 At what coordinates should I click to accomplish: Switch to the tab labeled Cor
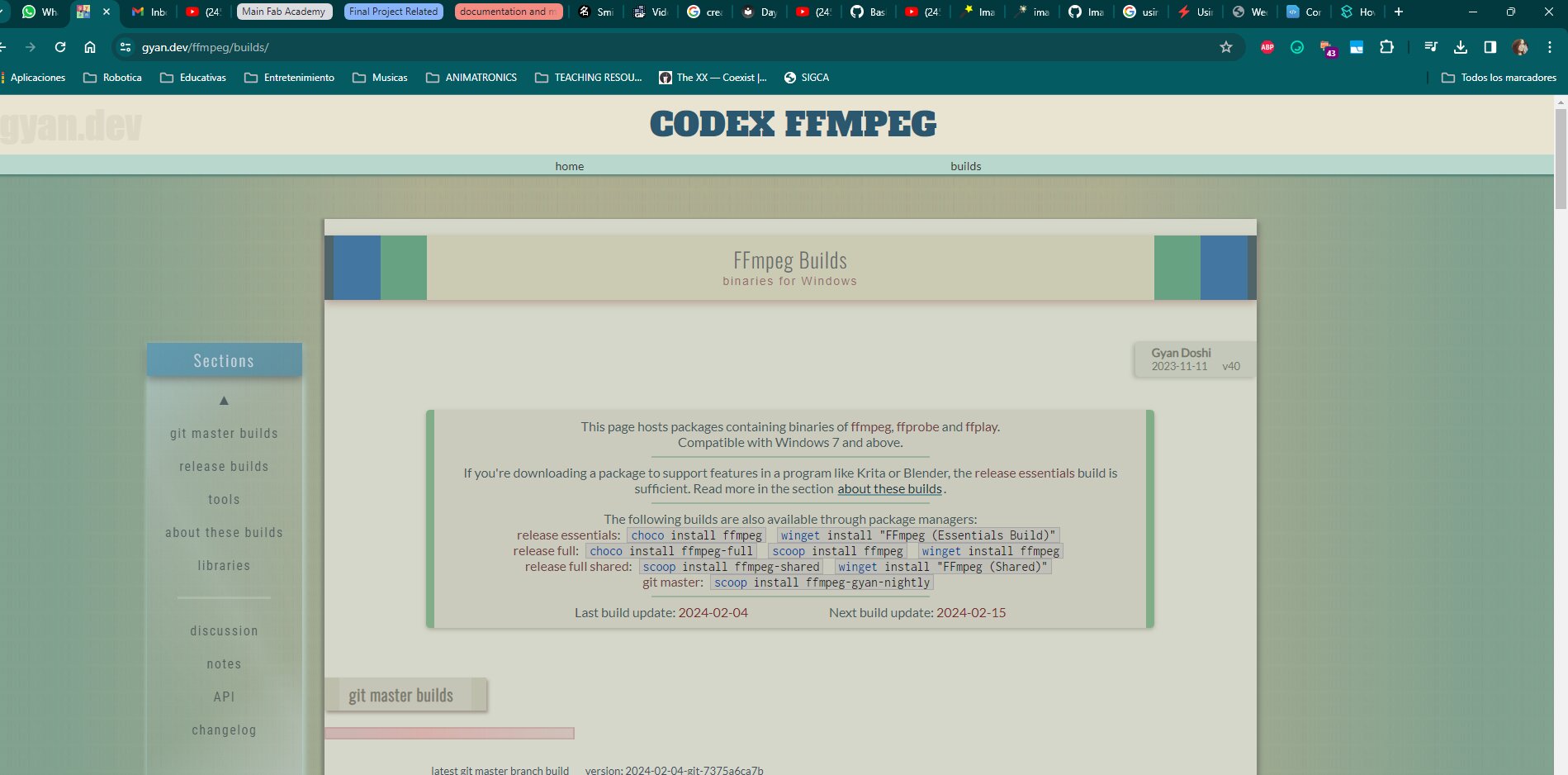point(1304,12)
